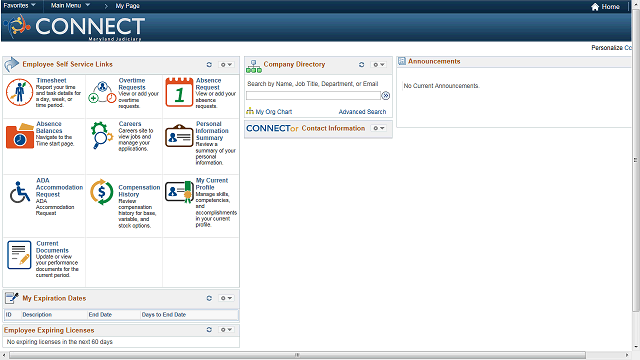Click the Advanced Search link
Image resolution: width=640 pixels, height=360 pixels.
(x=362, y=112)
